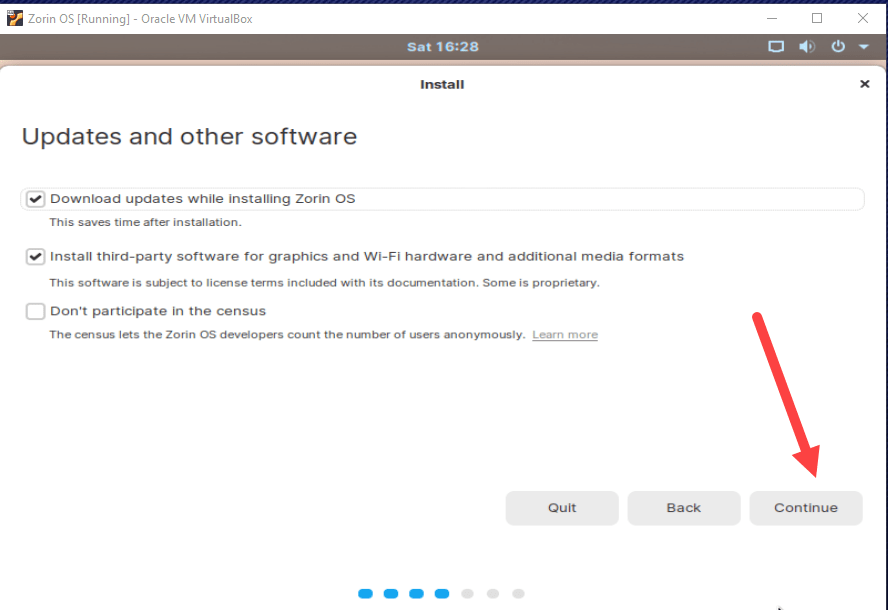Expand the system status dropdown arrow

(866, 46)
